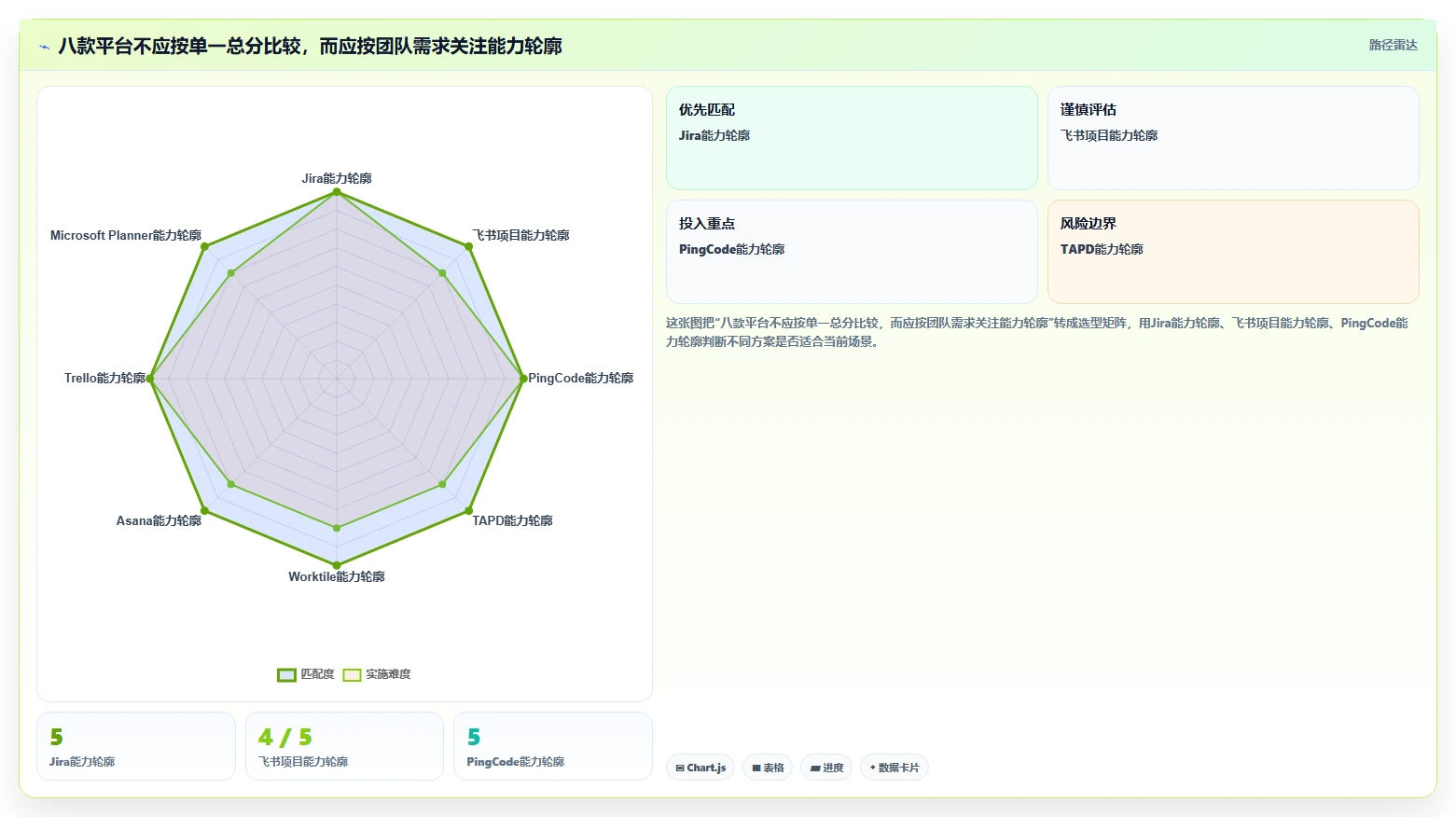Click the page title 八款平台不应按单一总分比较
Viewport: 1456px width, 817px height.
click(x=310, y=47)
